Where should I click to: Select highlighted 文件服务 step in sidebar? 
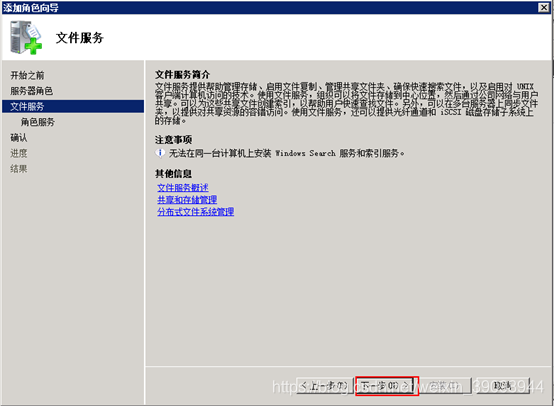[73, 106]
